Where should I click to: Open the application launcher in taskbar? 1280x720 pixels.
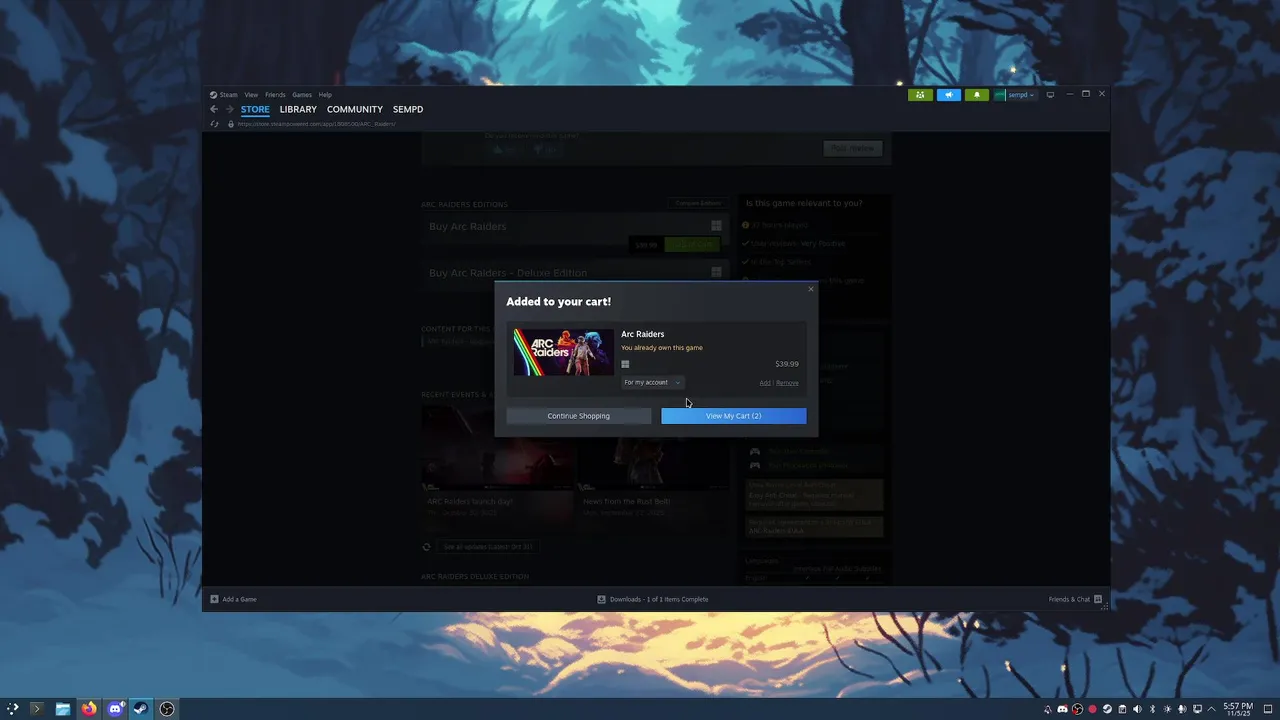[x=12, y=709]
